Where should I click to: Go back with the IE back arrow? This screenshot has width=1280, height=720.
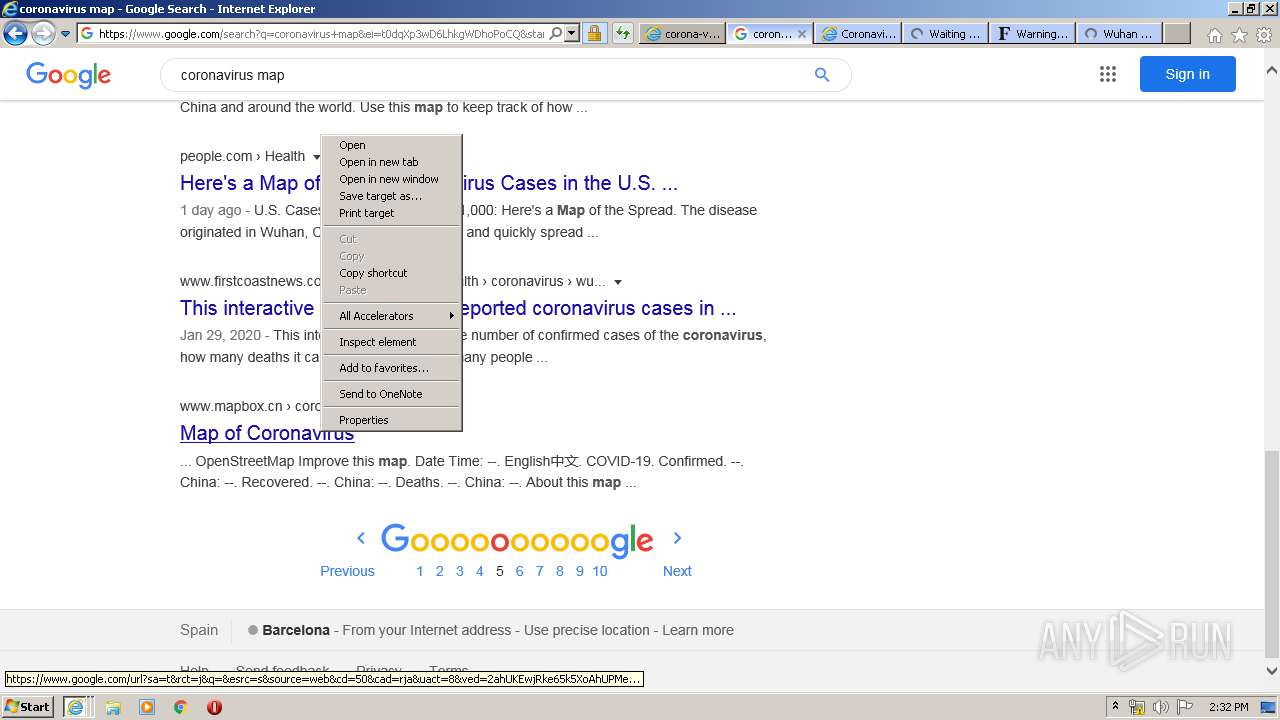click(x=15, y=33)
